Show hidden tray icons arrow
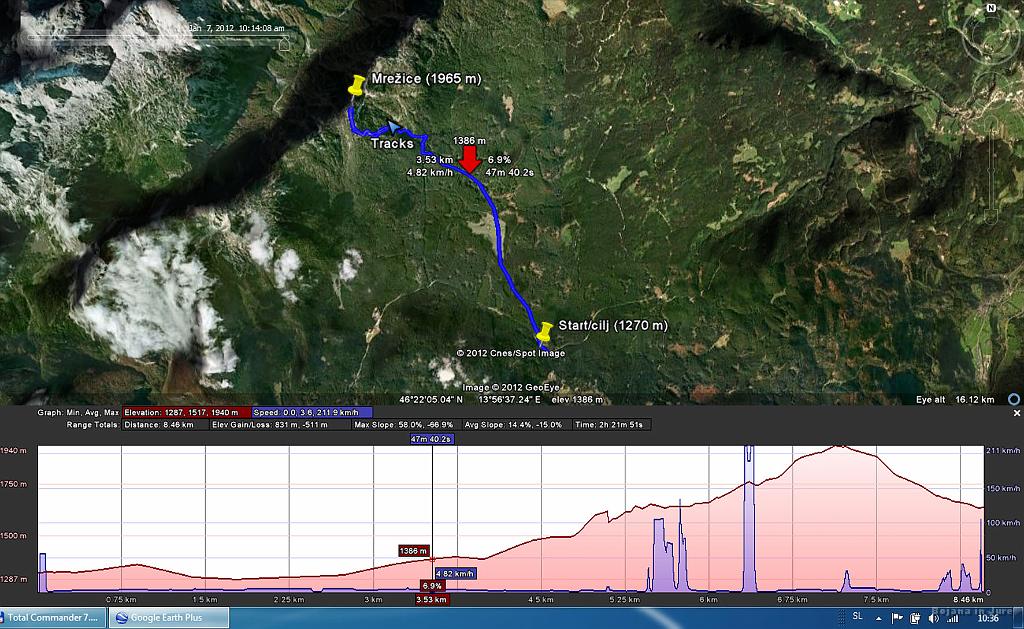Viewport: 1024px width, 629px height. [x=878, y=618]
